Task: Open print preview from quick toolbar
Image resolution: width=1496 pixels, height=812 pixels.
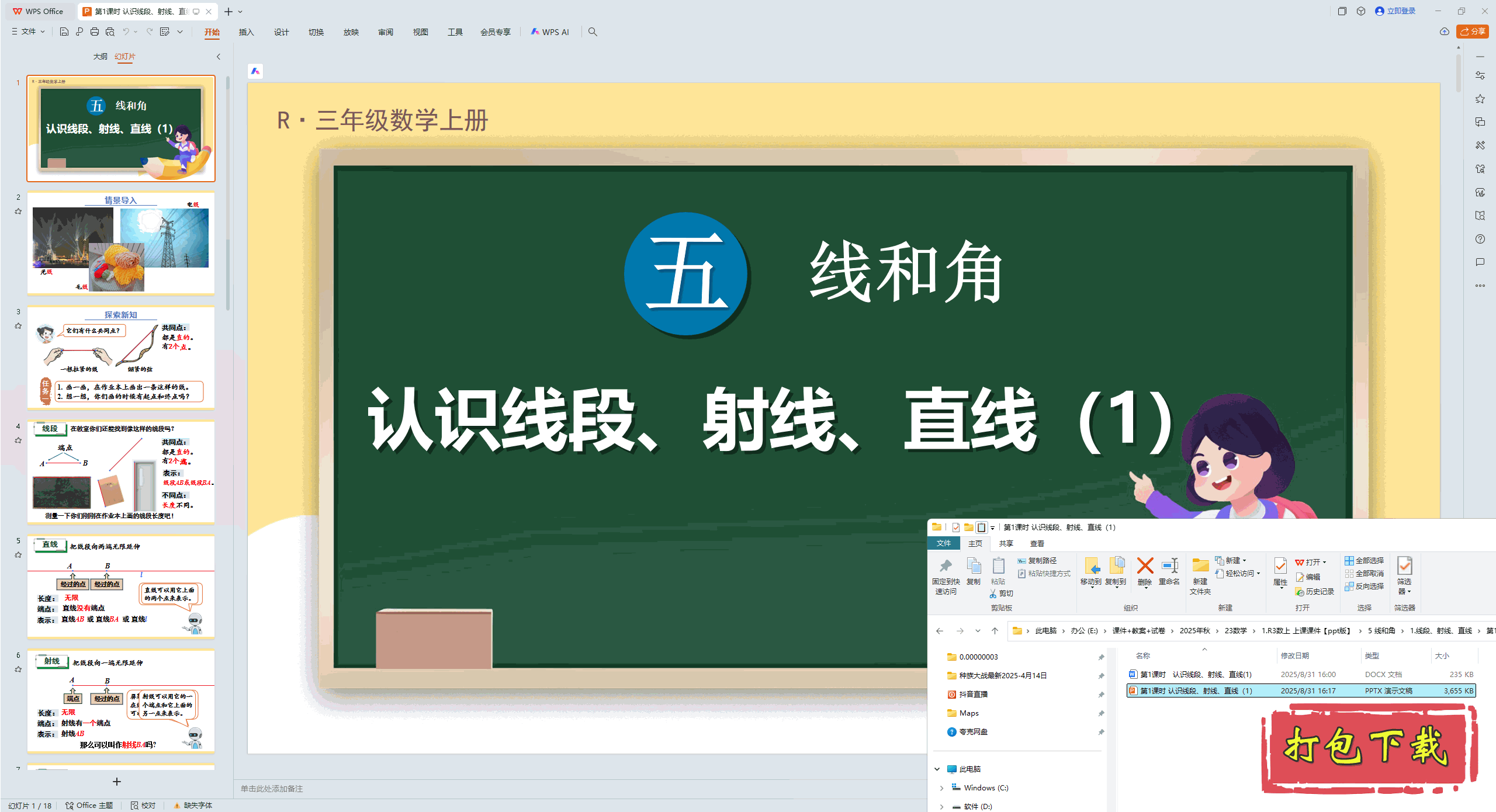Action: tap(110, 32)
